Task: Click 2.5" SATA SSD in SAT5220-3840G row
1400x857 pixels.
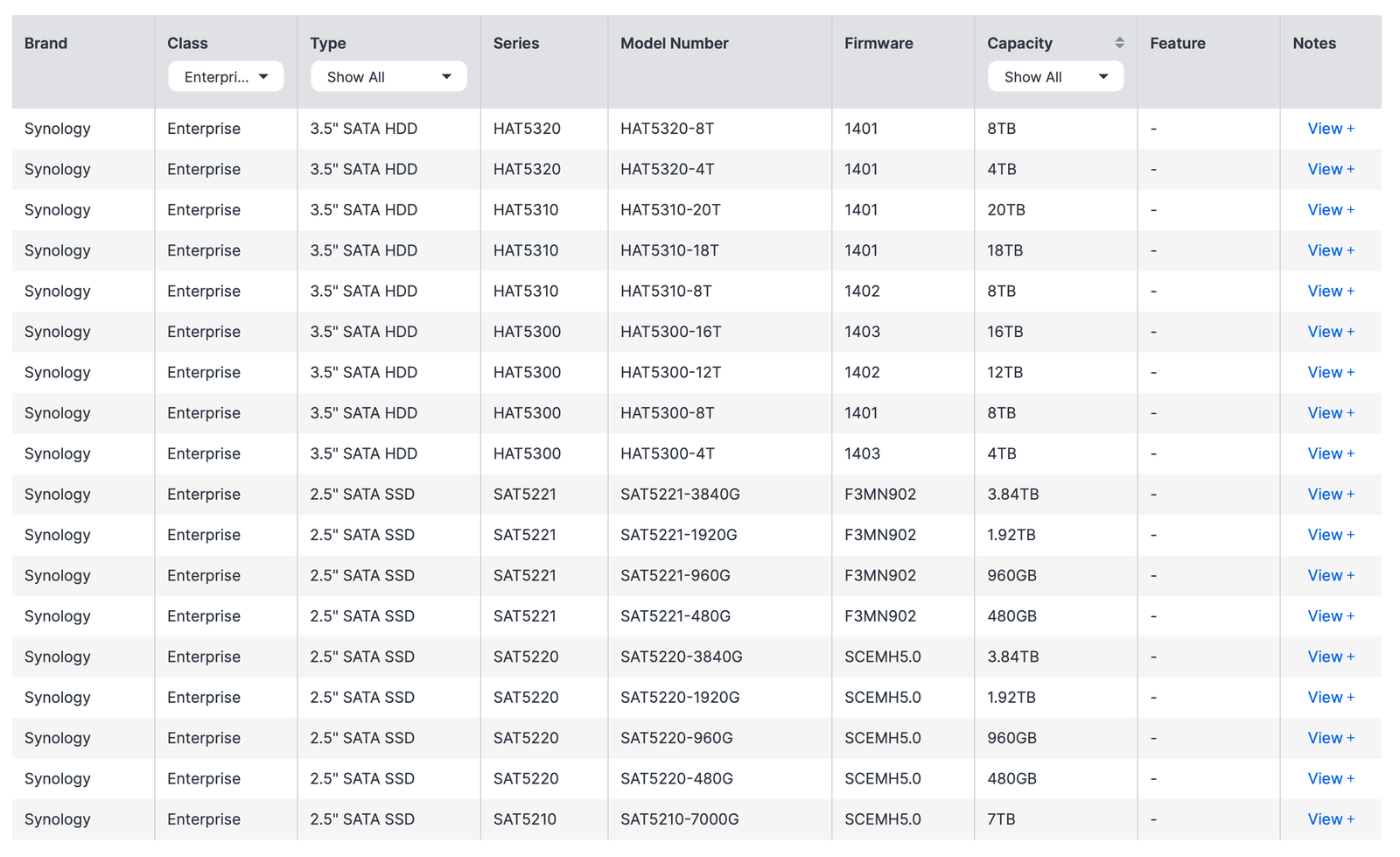Action: pyautogui.click(x=362, y=657)
